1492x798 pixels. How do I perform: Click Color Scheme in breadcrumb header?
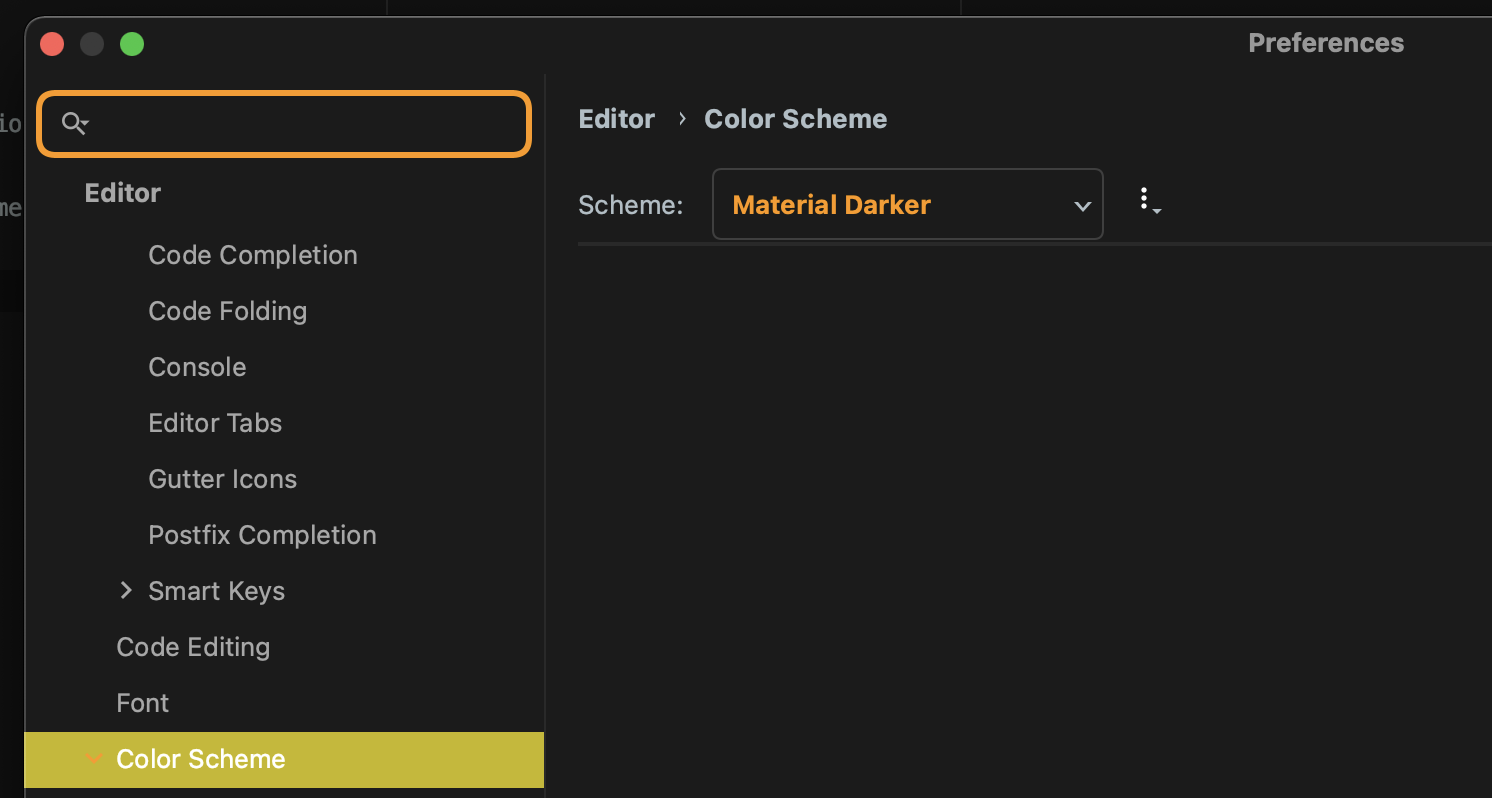point(795,118)
